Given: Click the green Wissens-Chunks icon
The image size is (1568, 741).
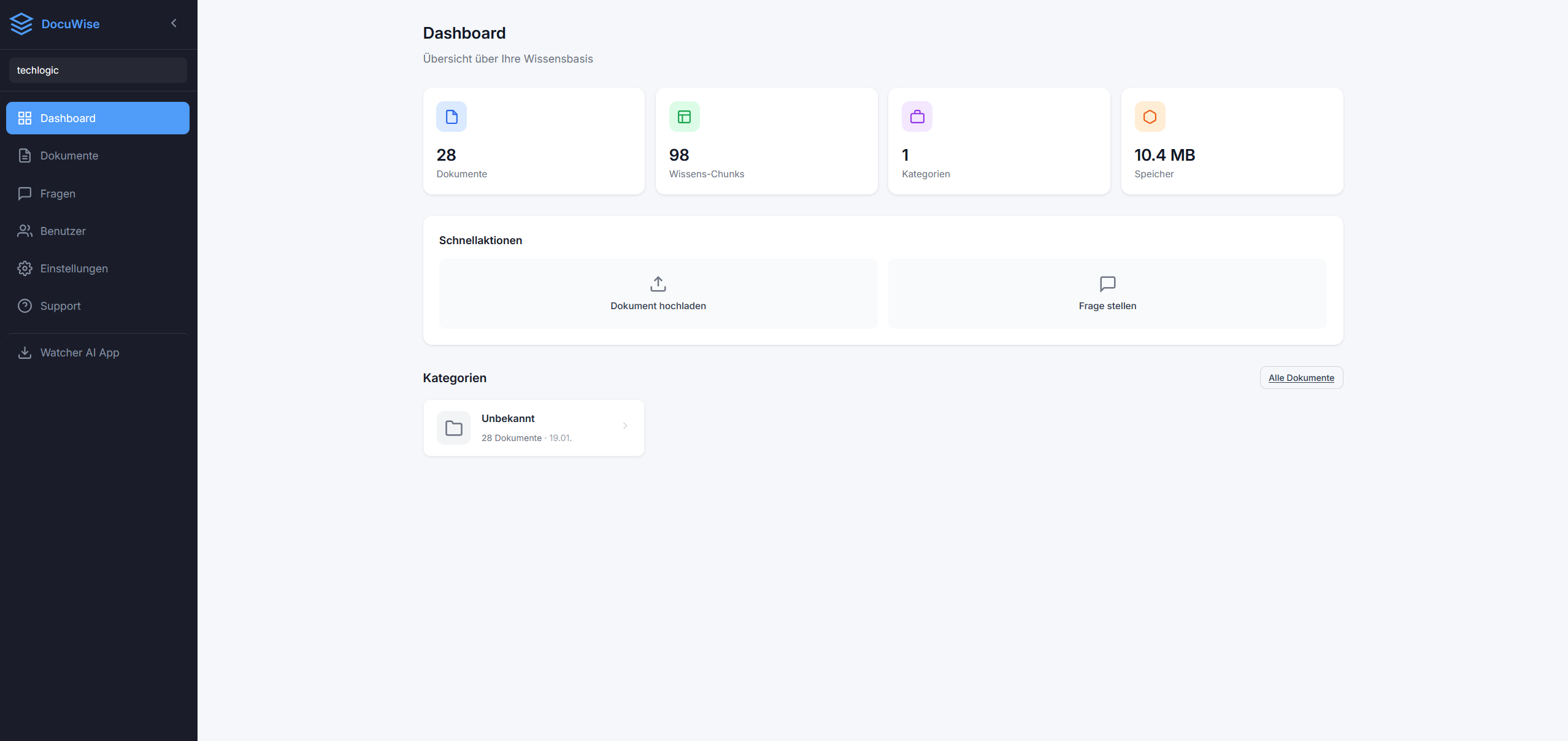Looking at the screenshot, I should click(684, 117).
